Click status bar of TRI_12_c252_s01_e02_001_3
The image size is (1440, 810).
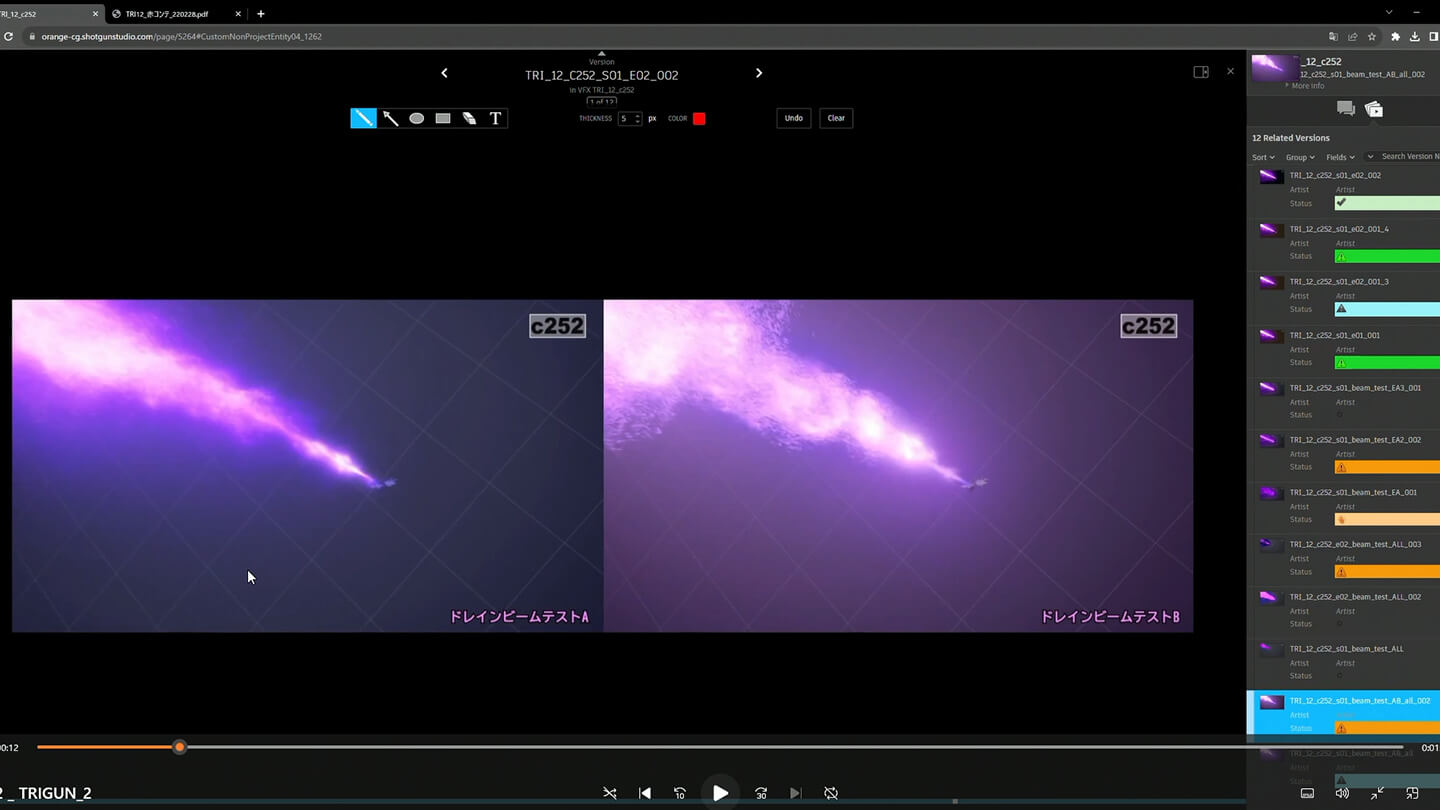click(x=1387, y=309)
